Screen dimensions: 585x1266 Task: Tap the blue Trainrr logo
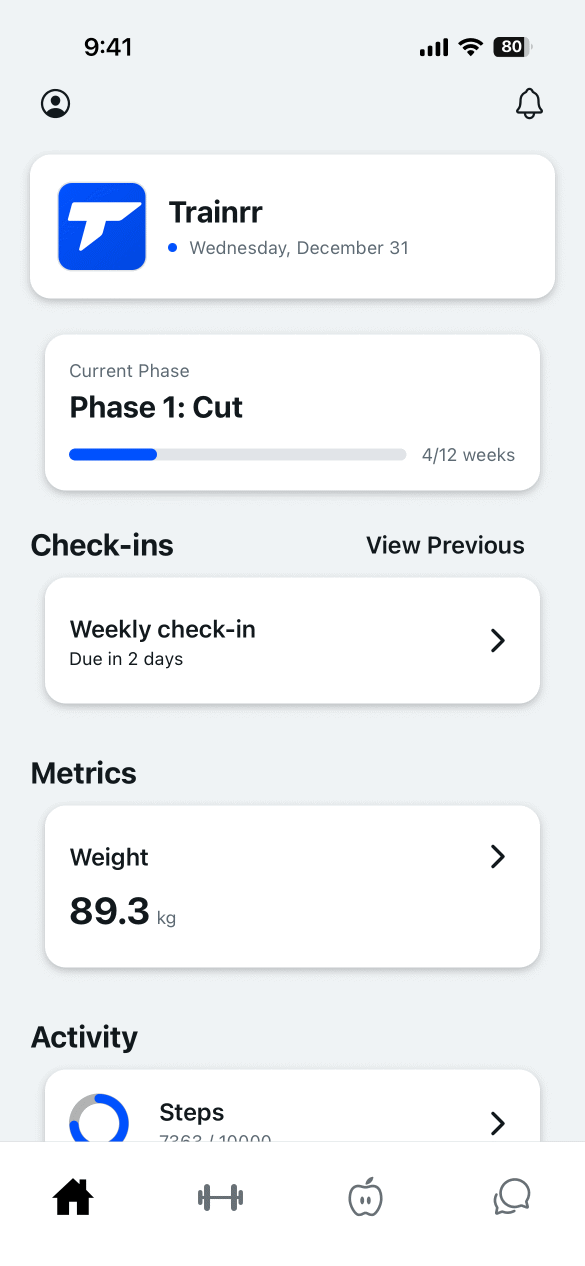tap(102, 226)
